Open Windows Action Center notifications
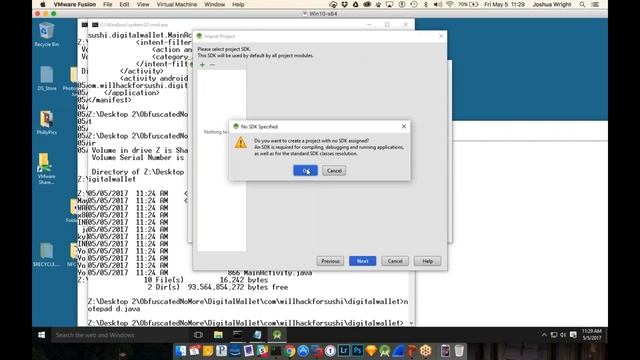 click(573, 335)
